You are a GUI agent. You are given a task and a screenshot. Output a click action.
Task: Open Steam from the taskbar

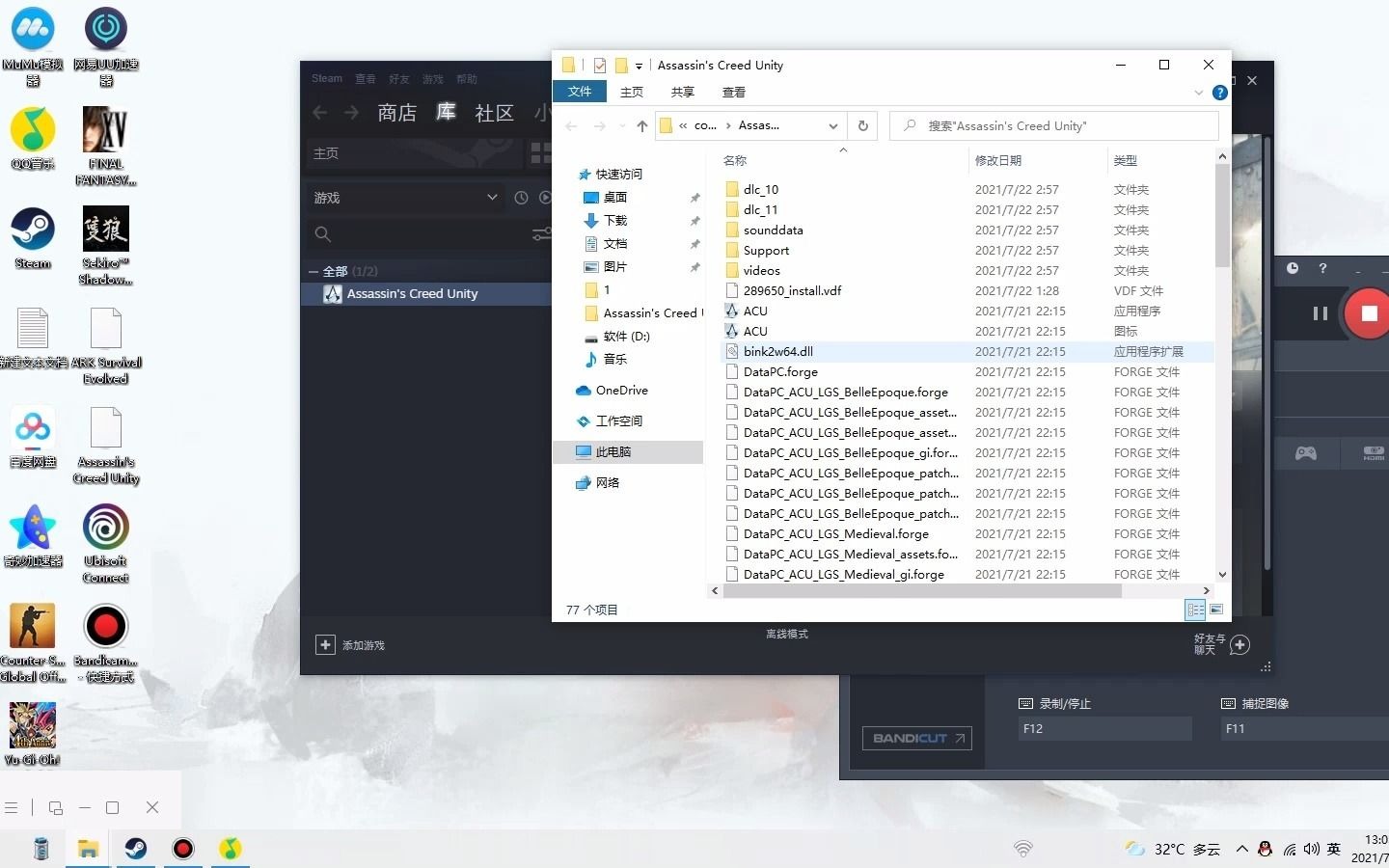point(135,849)
